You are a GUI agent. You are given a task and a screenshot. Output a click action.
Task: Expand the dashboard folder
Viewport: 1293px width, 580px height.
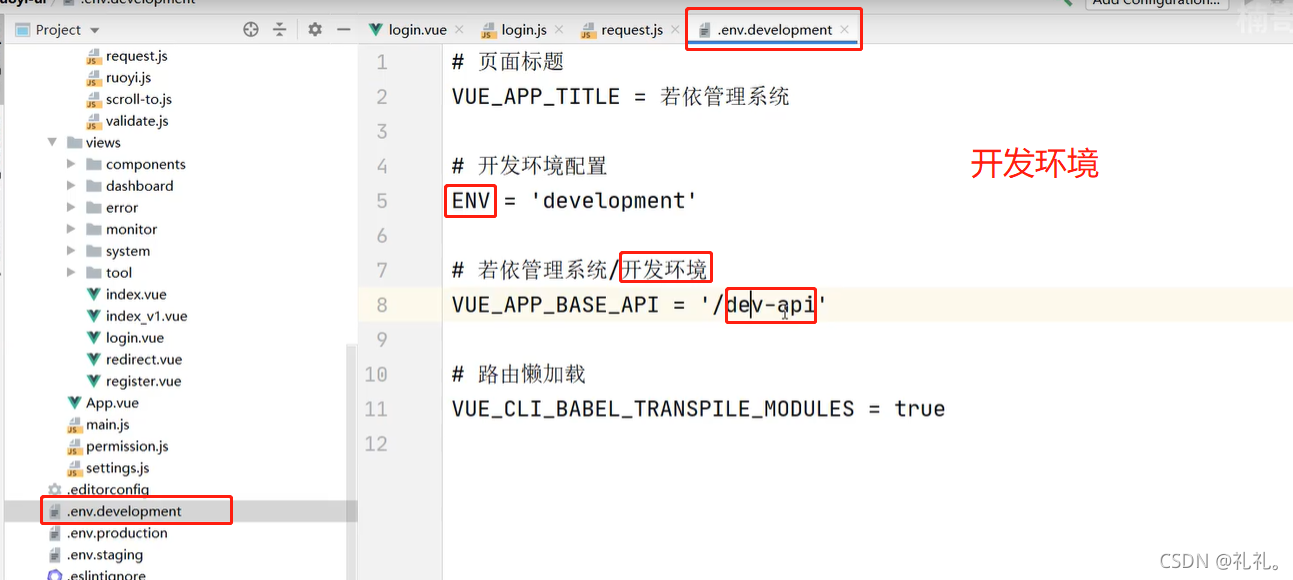click(71, 186)
